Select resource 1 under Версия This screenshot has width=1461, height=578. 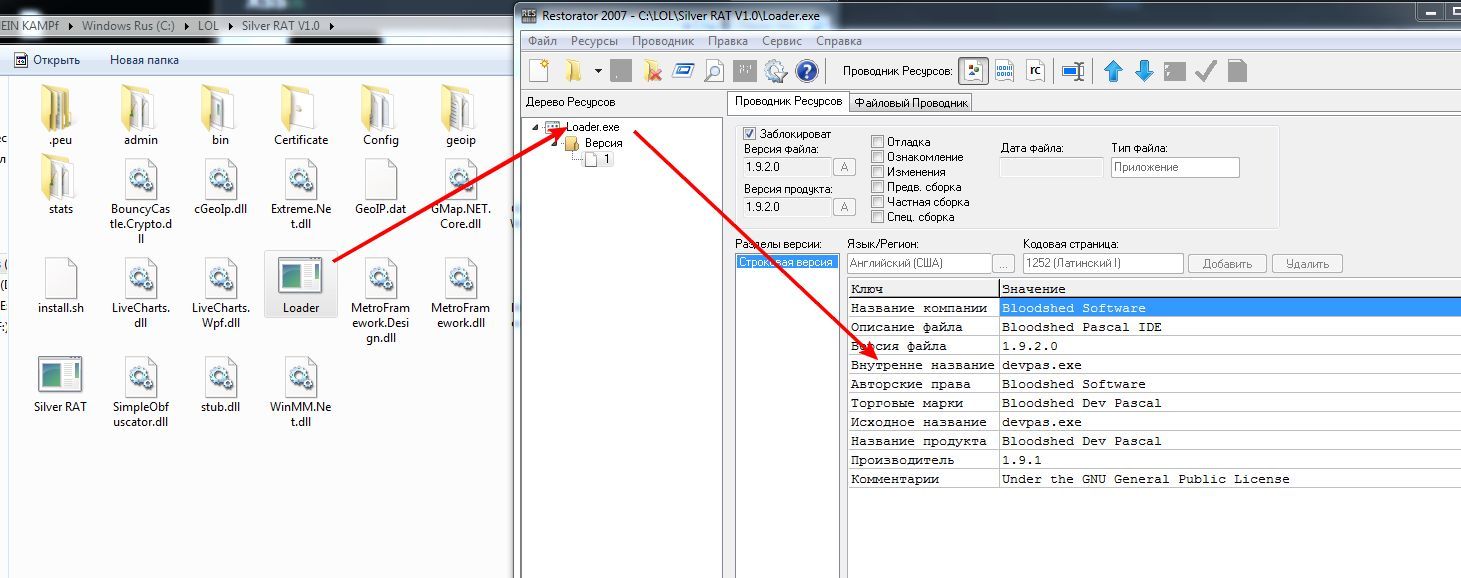598,159
